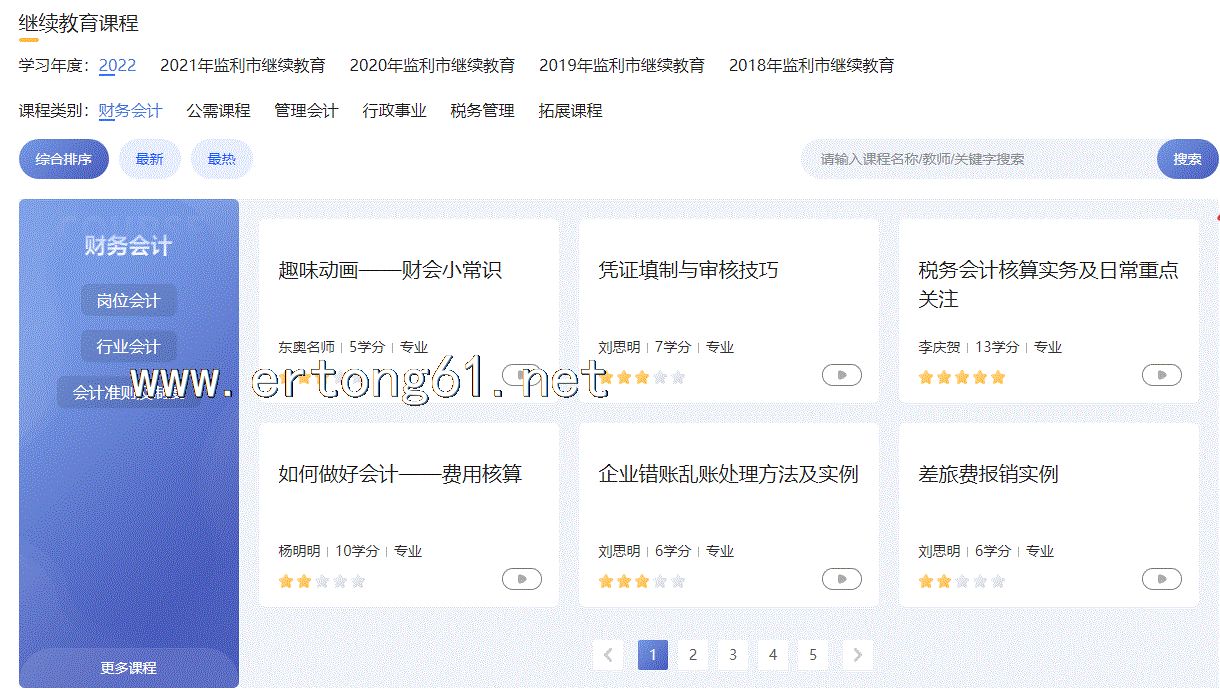Select the 综合排序 sort option

(64, 159)
